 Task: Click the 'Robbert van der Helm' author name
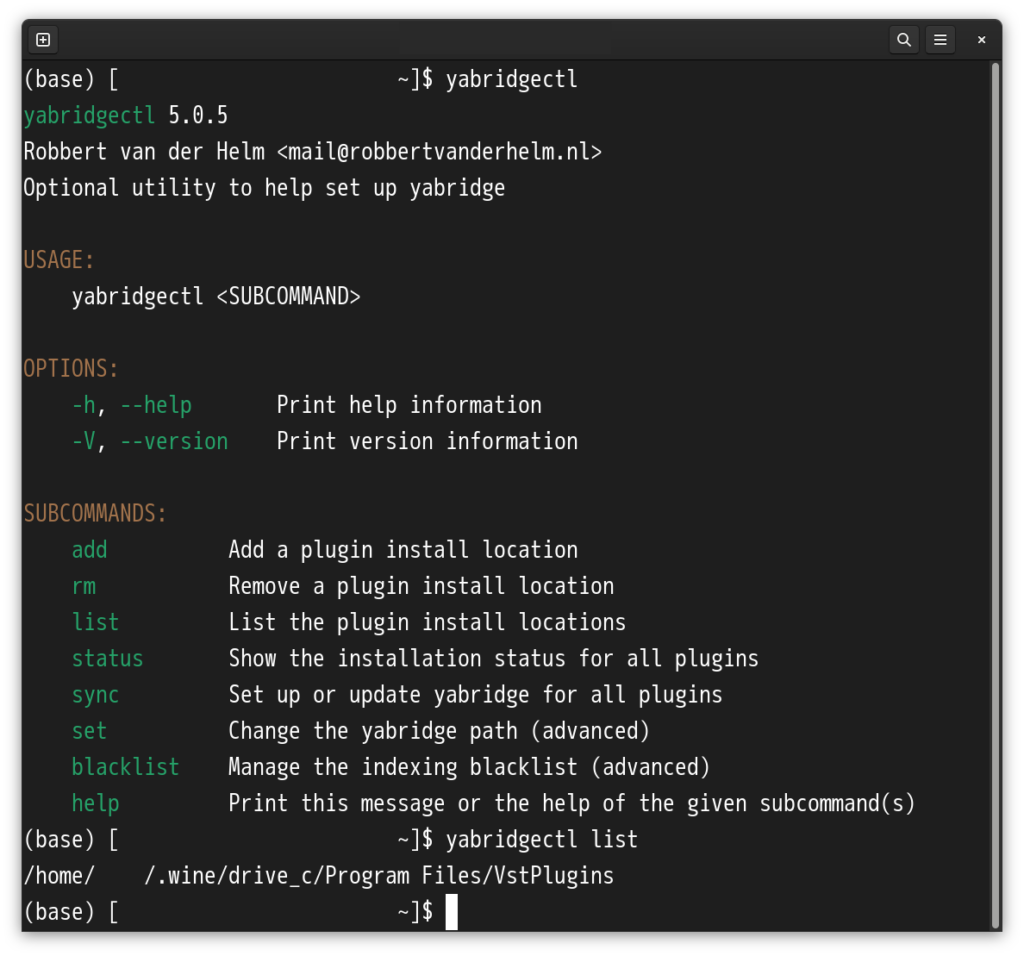[144, 151]
